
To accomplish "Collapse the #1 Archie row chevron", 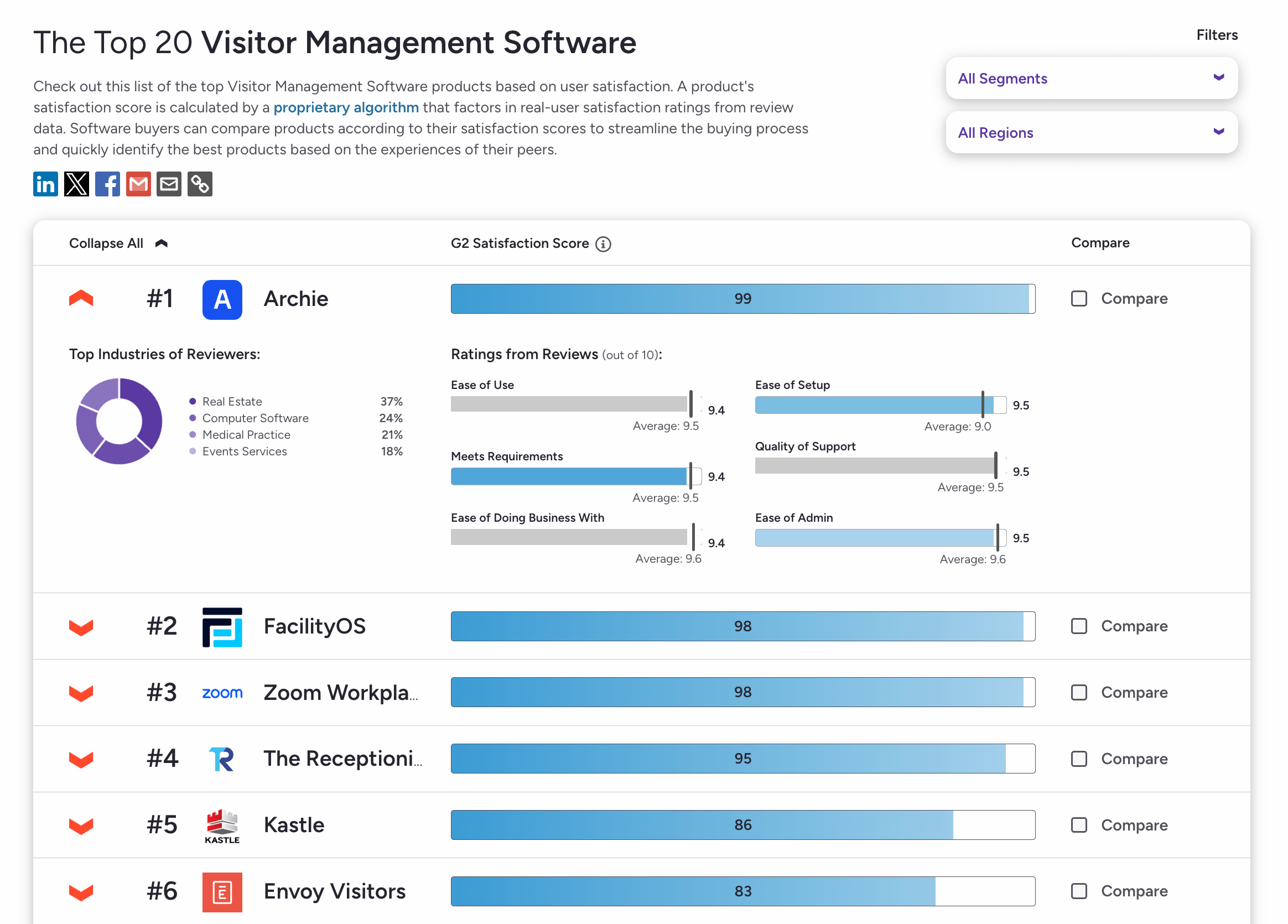I will click(81, 299).
